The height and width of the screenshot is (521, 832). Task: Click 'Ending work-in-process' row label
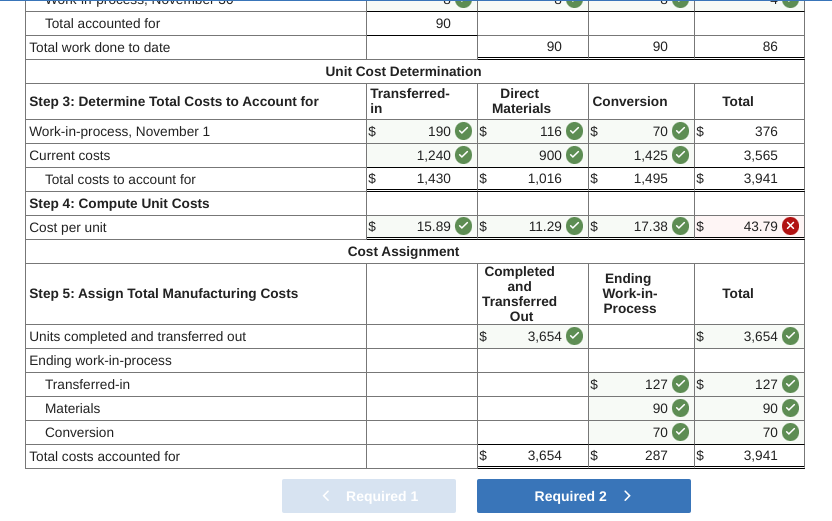(x=100, y=360)
